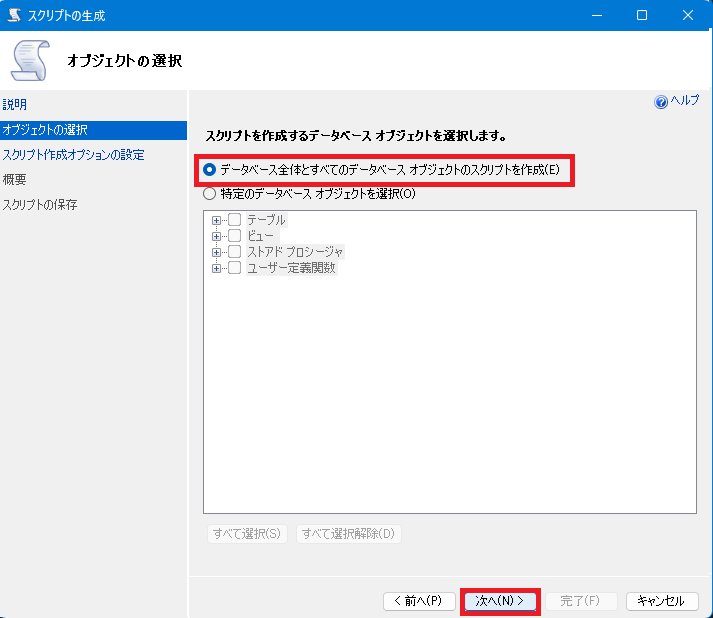Viewport: 713px width, 618px height.
Task: Maximize the スクリプトの生成 window
Action: point(642,15)
